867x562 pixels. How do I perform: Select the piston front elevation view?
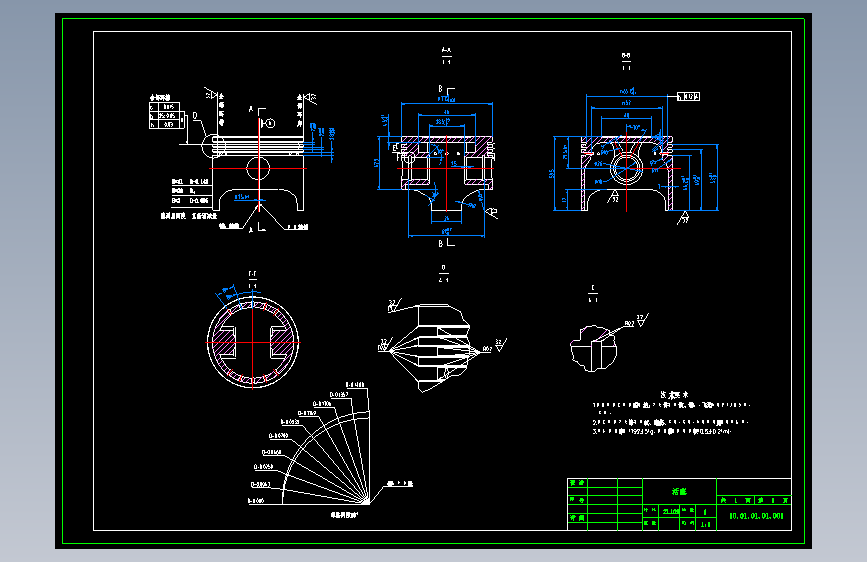click(258, 173)
